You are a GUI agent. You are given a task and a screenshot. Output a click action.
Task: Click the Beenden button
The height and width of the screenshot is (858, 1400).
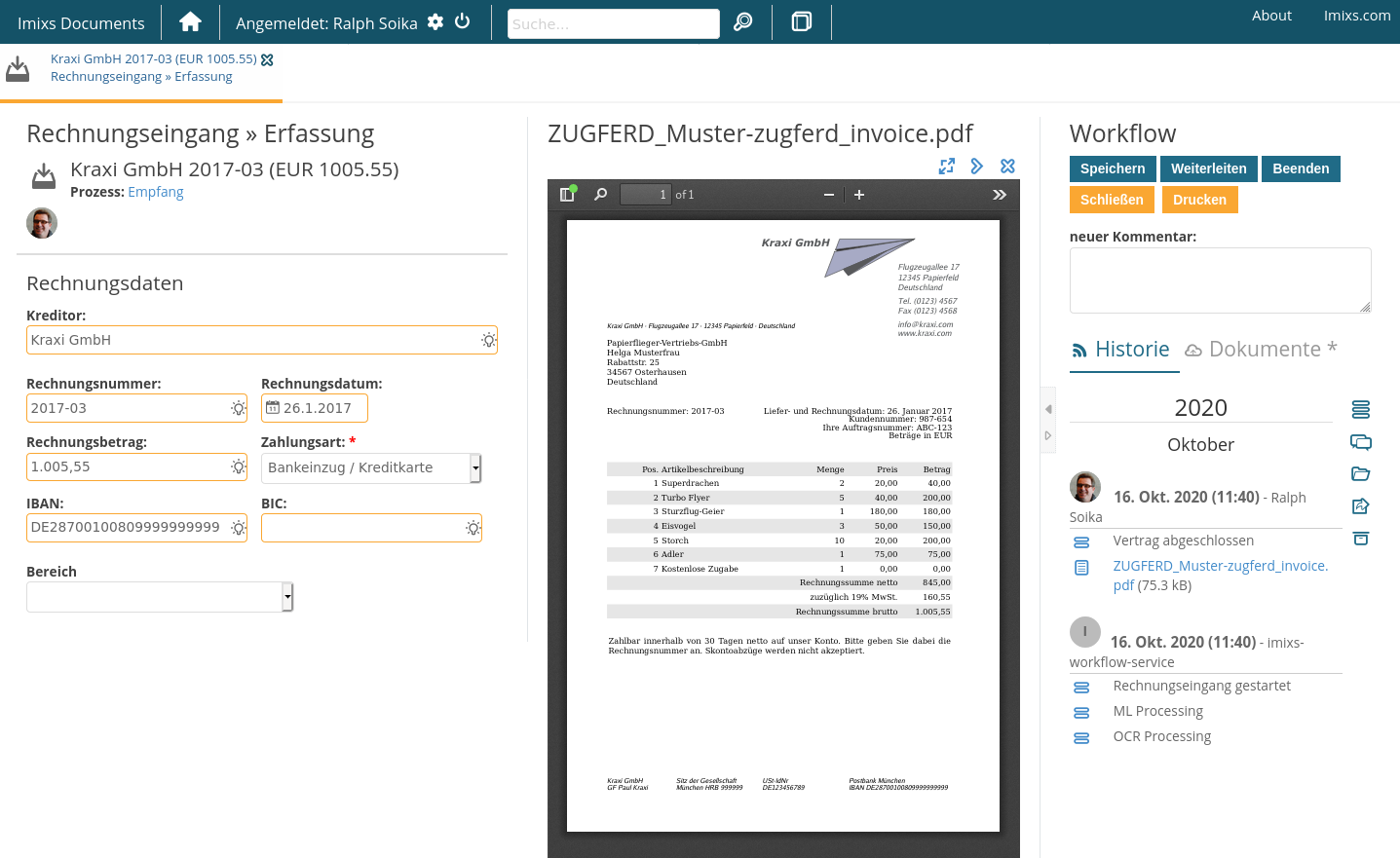(x=1301, y=168)
